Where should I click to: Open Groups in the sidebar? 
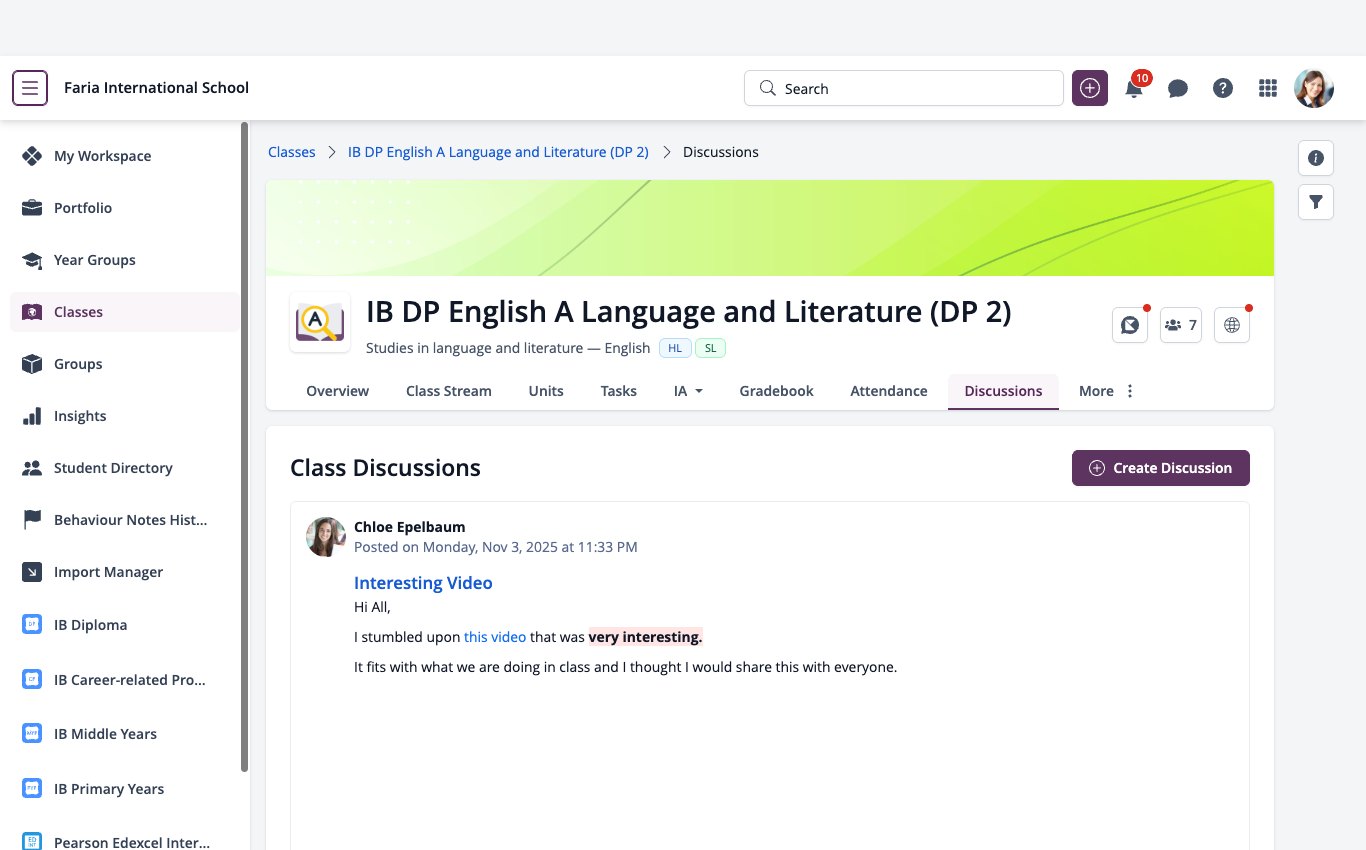pyautogui.click(x=125, y=364)
